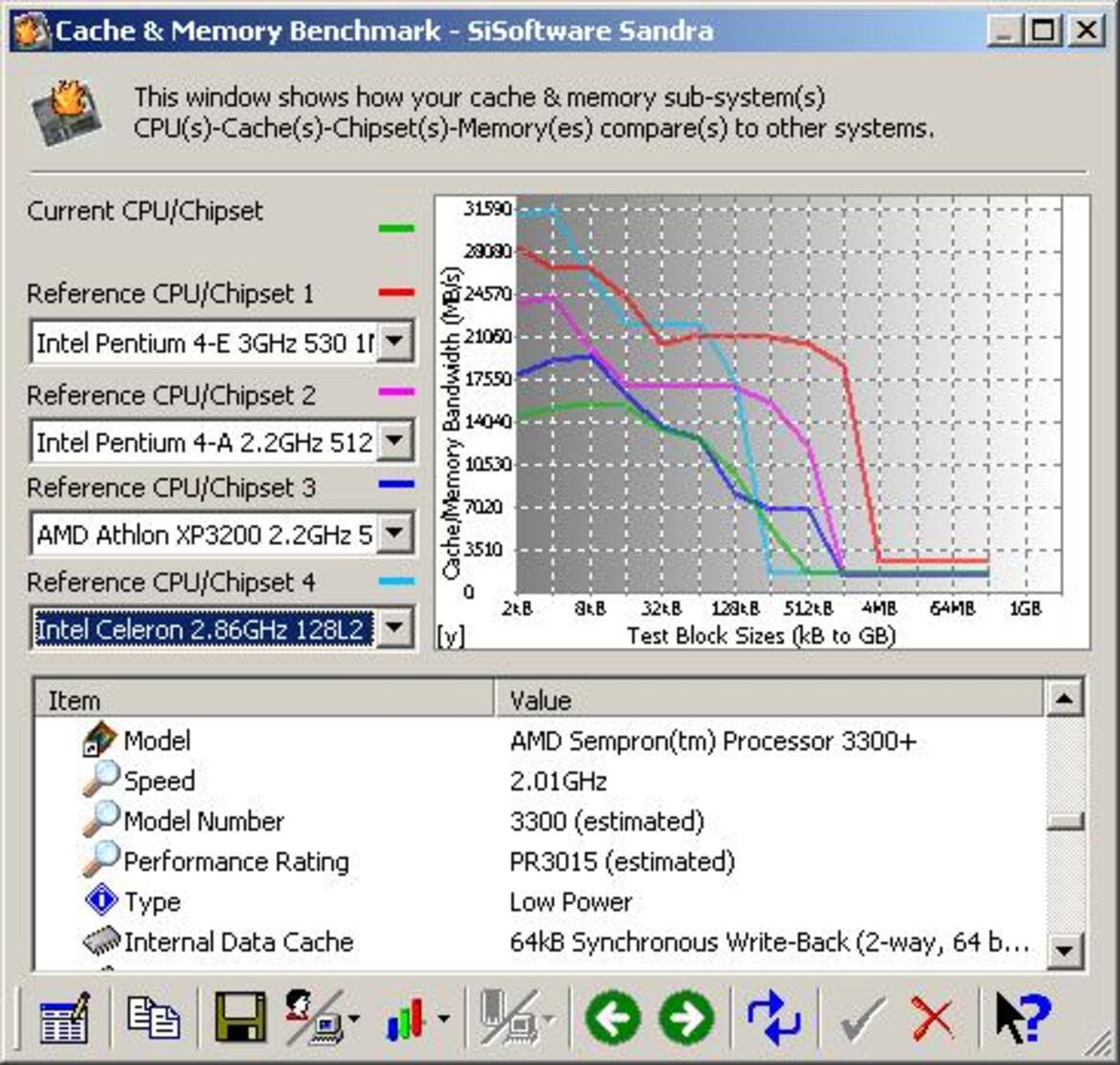Open the user and computer options icon

pos(314,1016)
